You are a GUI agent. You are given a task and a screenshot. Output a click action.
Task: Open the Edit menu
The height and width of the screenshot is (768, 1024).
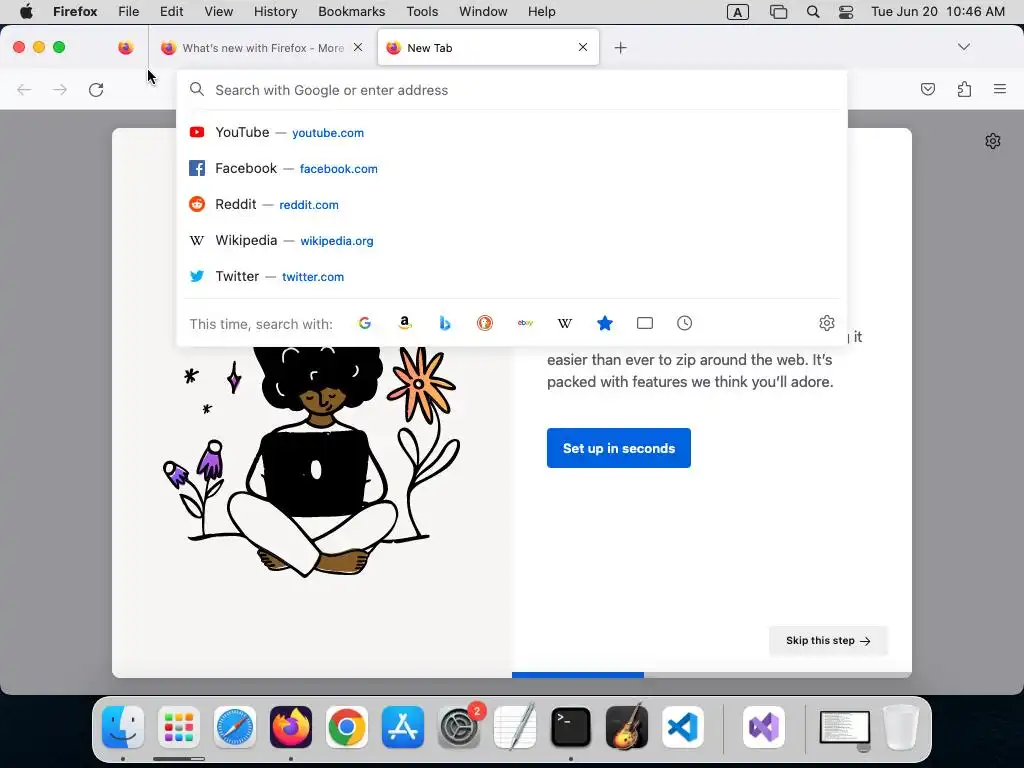(172, 12)
